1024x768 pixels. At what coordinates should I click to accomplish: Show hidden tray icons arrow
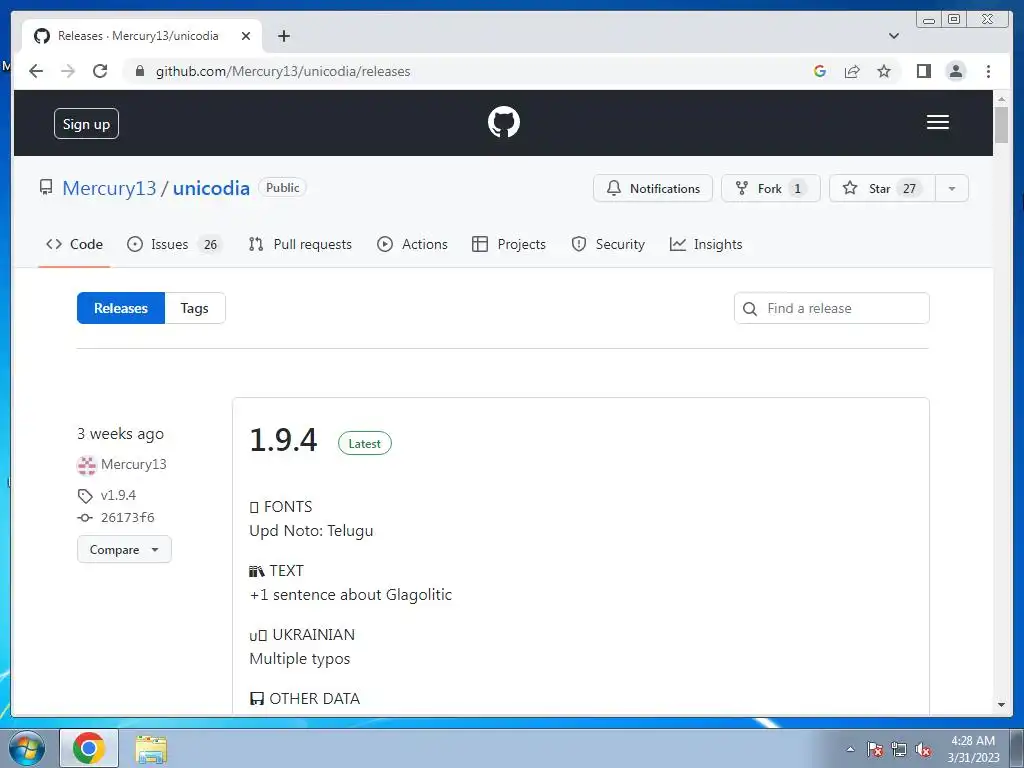[x=850, y=750]
